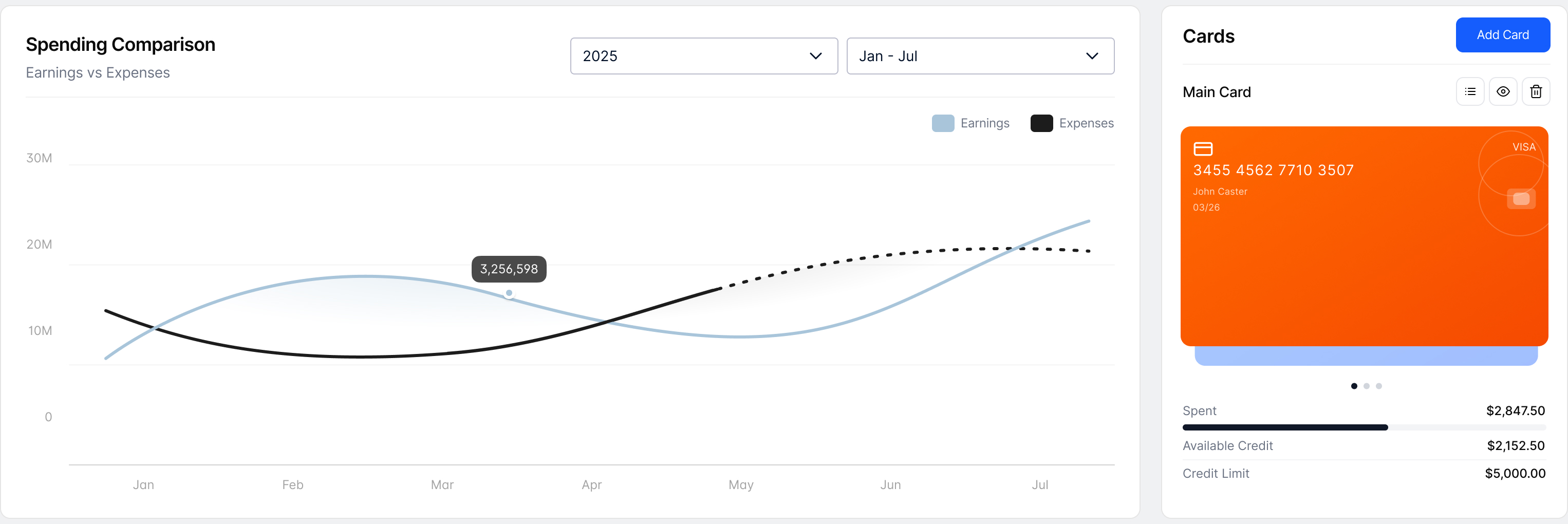Delete Main Card with trash icon
Screen dimensions: 1568x524
click(x=1536, y=92)
